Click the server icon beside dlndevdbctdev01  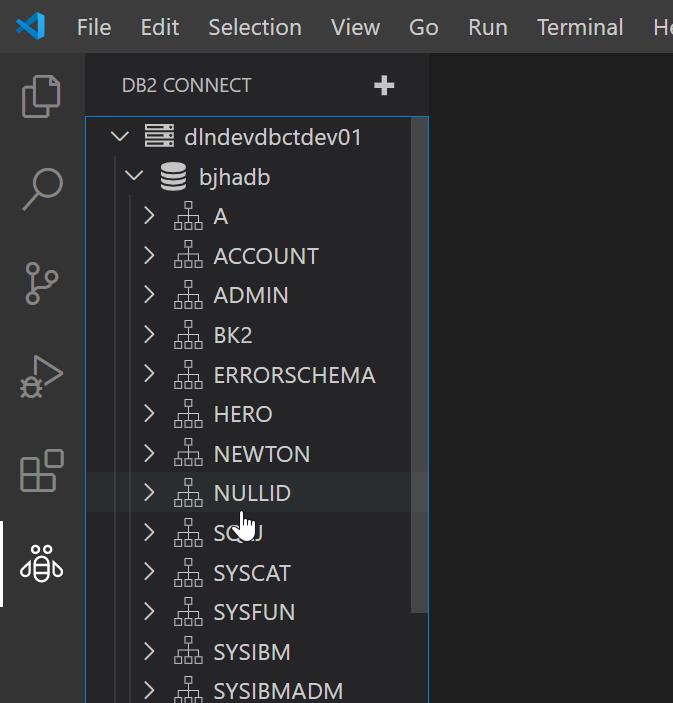tap(159, 136)
